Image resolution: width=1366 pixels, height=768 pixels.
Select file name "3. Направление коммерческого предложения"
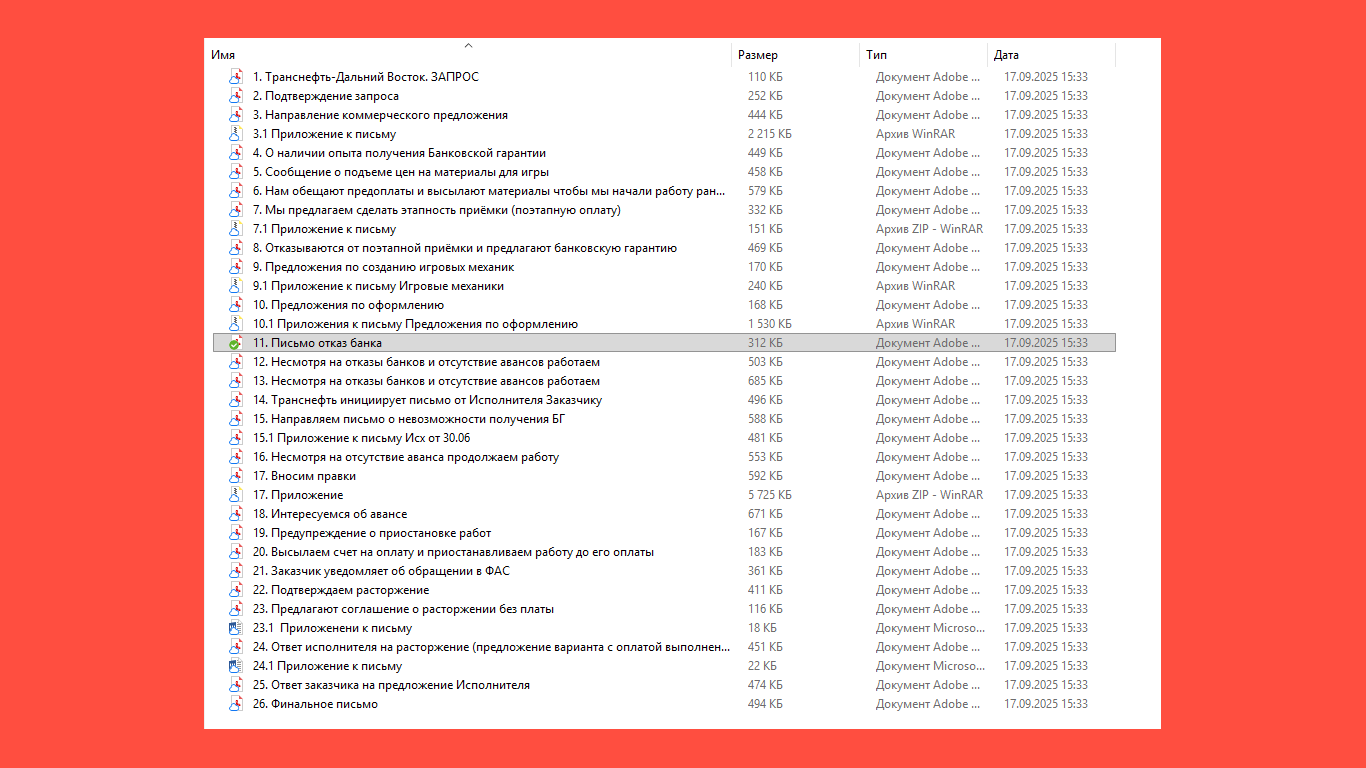point(380,115)
